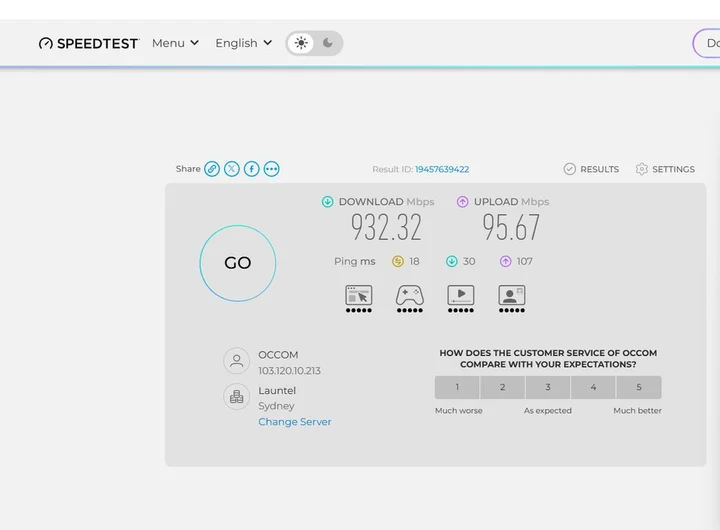Rate OCCOM customer service 2
Image resolution: width=720 pixels, height=530 pixels.
[x=502, y=387]
